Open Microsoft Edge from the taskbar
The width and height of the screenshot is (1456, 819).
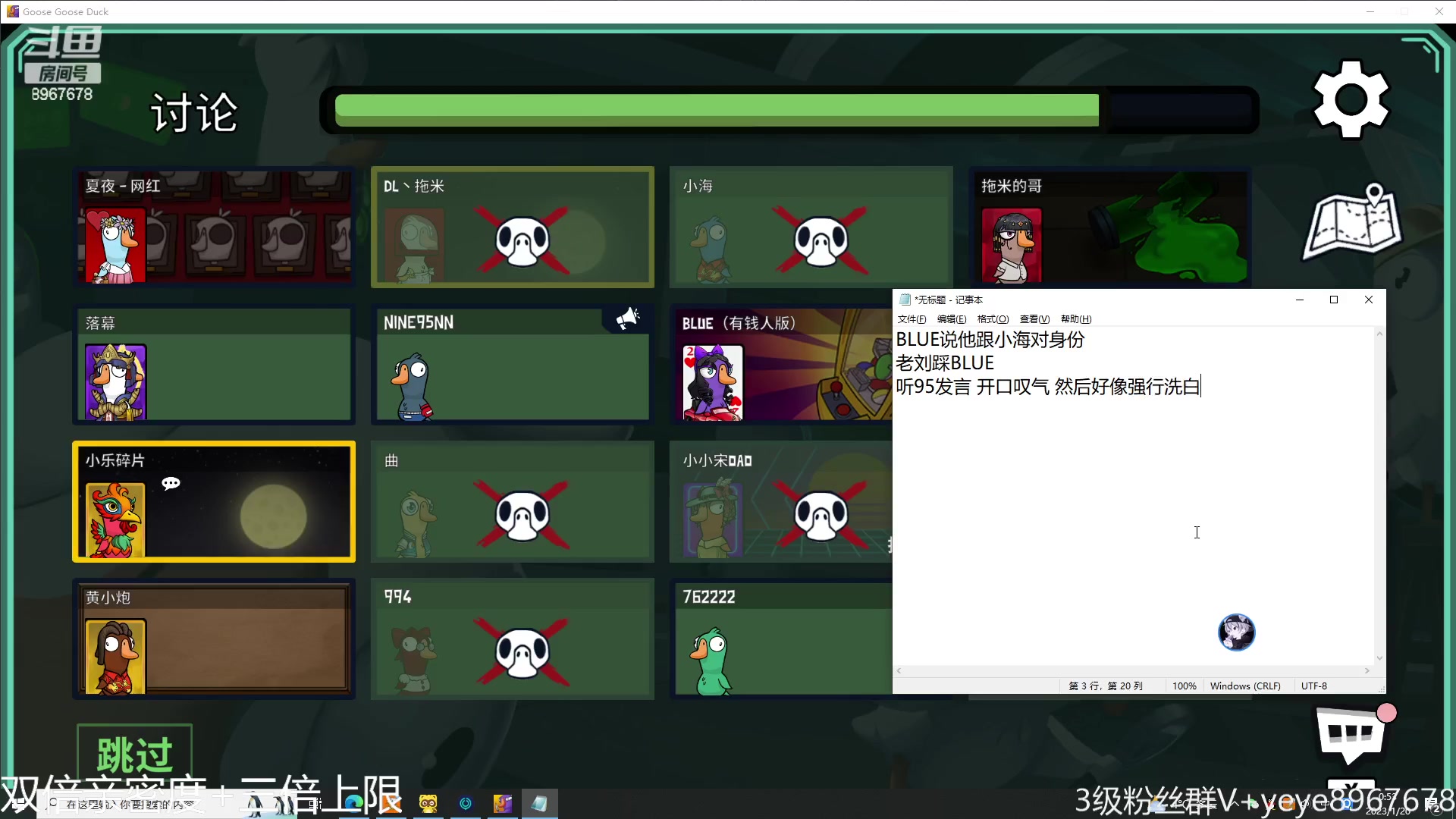pyautogui.click(x=353, y=803)
